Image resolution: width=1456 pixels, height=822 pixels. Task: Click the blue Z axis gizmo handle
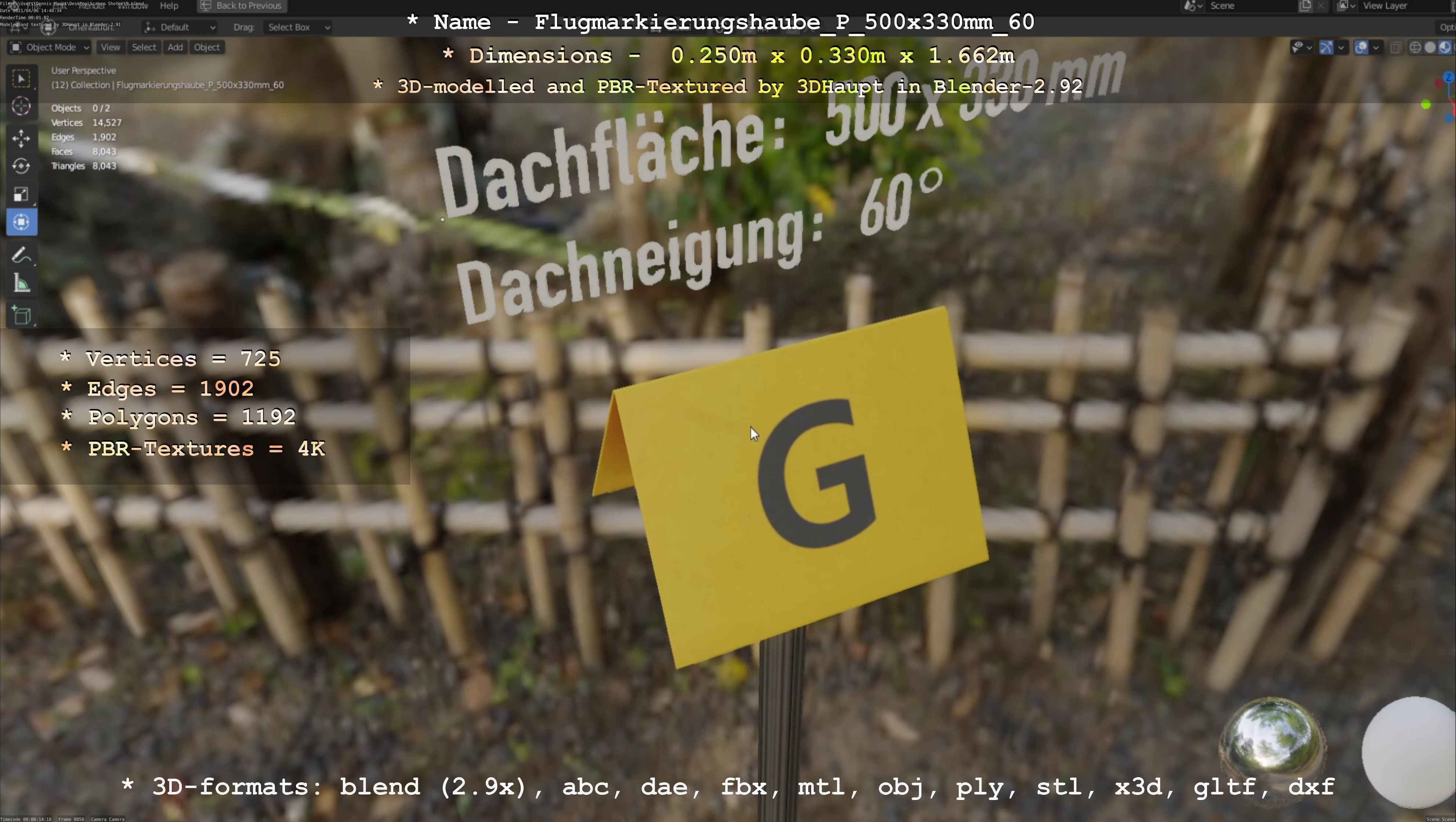point(1448,76)
